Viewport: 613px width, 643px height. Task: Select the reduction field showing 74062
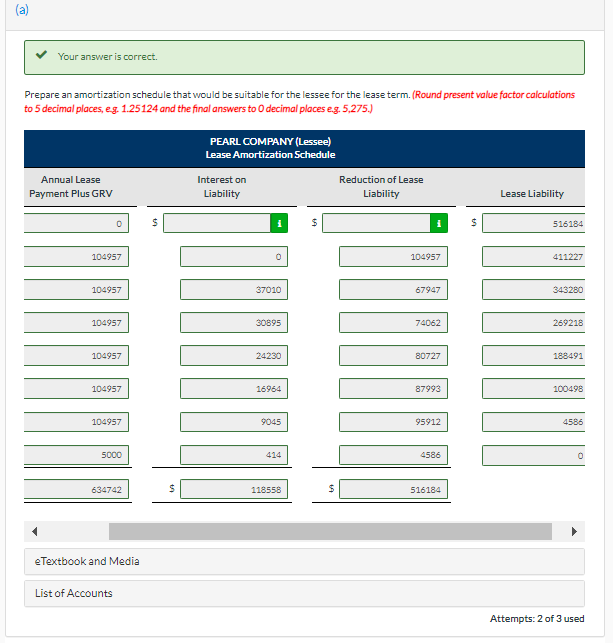tap(393, 322)
